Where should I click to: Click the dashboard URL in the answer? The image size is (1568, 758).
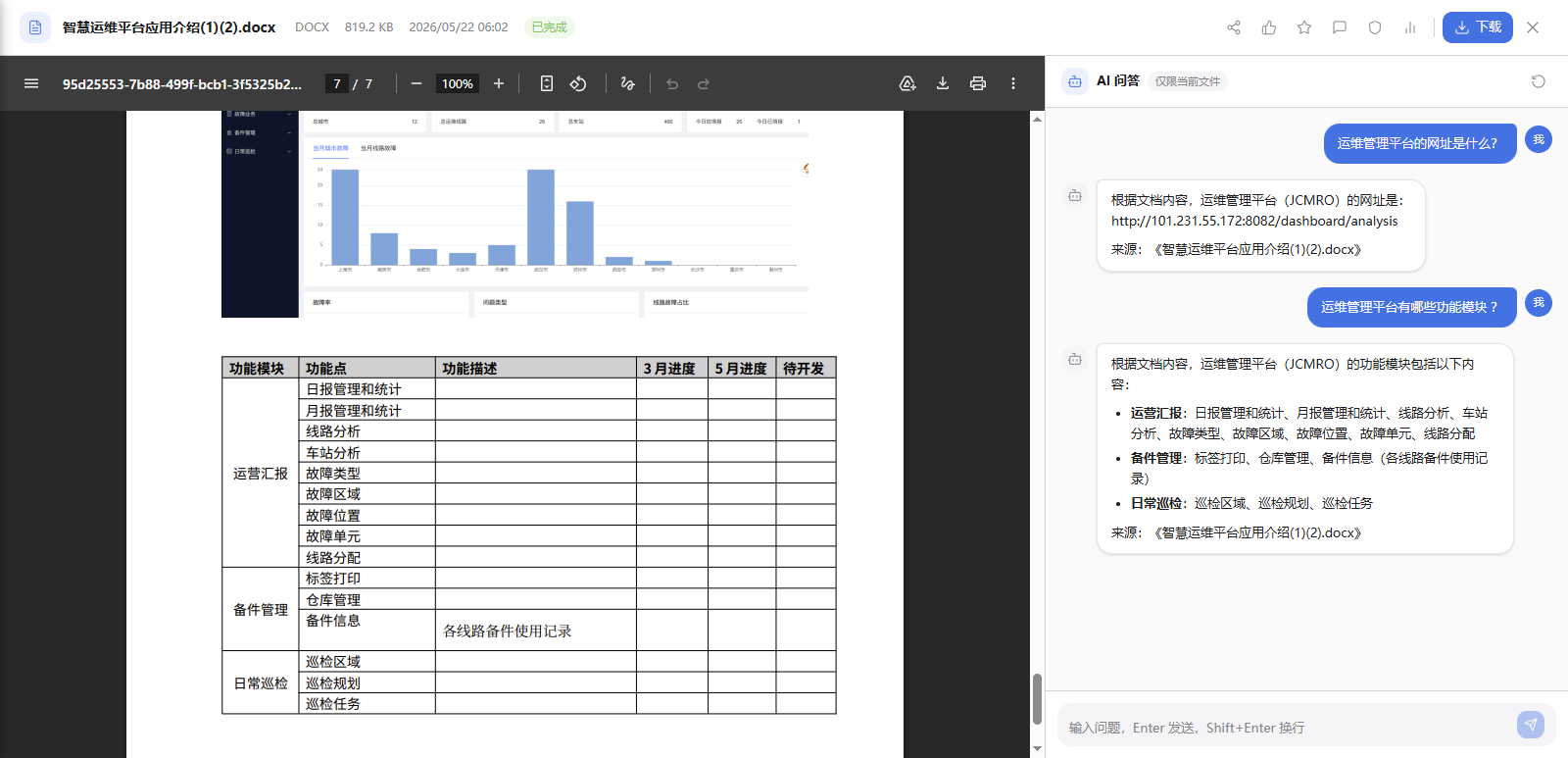tap(1254, 221)
